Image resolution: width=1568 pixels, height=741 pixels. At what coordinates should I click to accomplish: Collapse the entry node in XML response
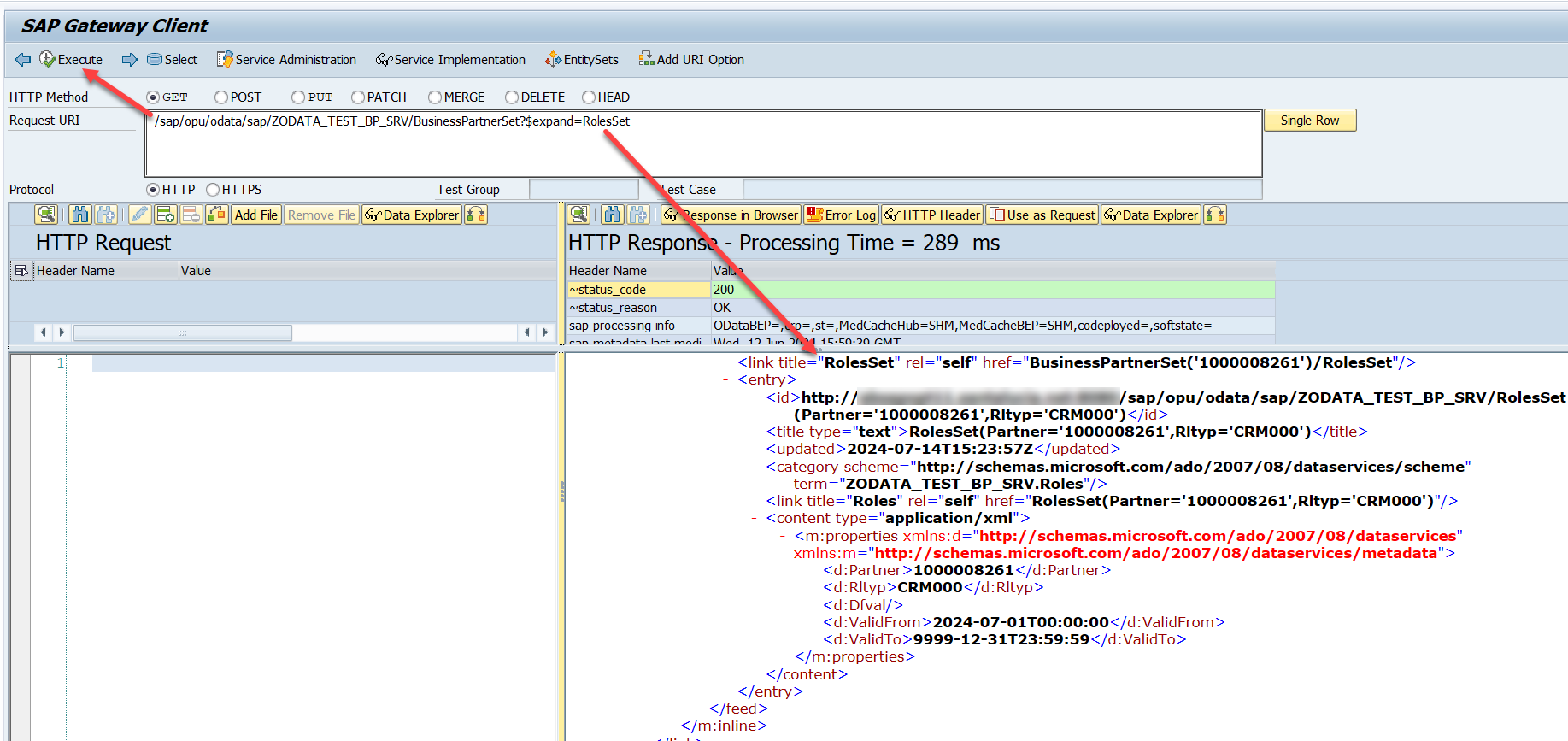(x=725, y=380)
